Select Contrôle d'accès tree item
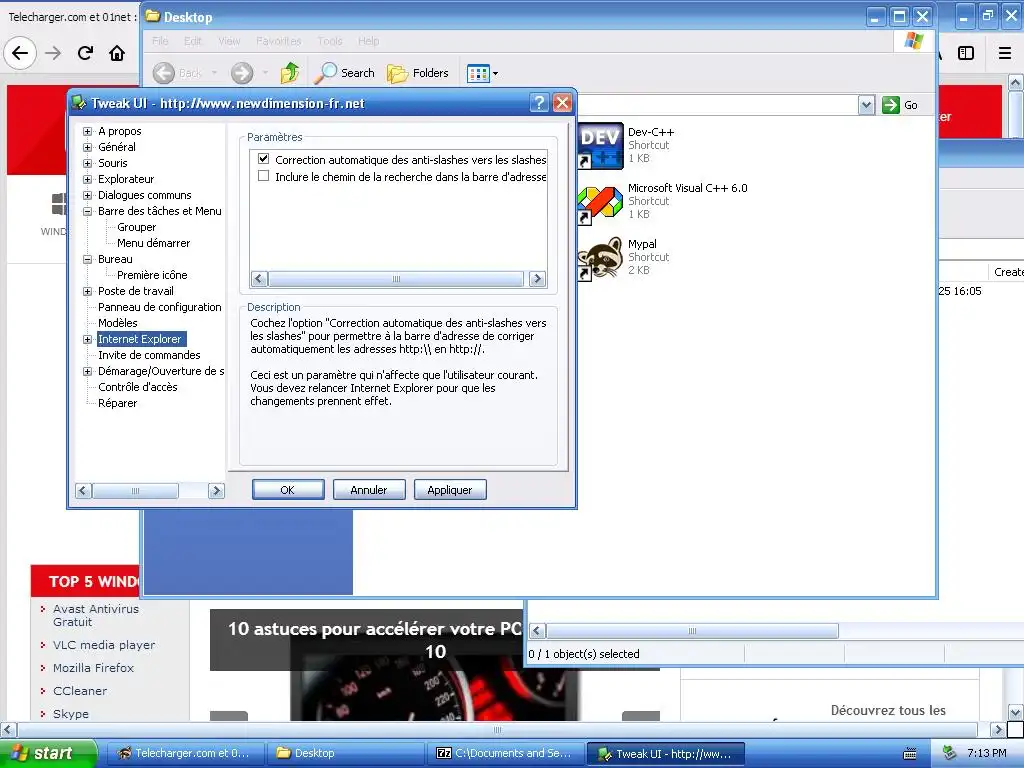Screen dimensions: 1024x768 coord(137,387)
